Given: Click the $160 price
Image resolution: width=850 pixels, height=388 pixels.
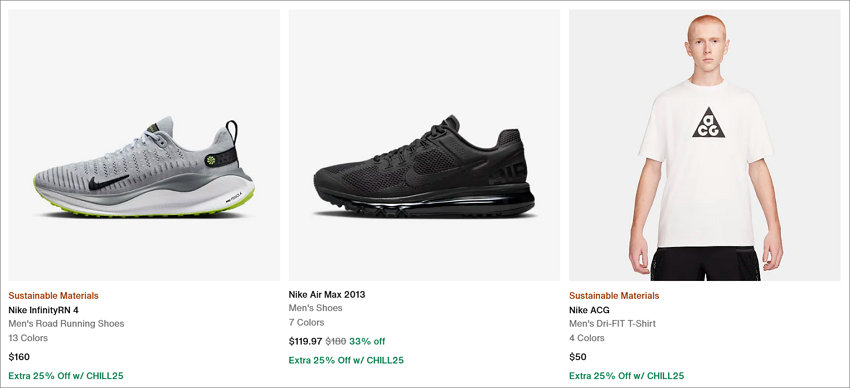Looking at the screenshot, I should (19, 357).
